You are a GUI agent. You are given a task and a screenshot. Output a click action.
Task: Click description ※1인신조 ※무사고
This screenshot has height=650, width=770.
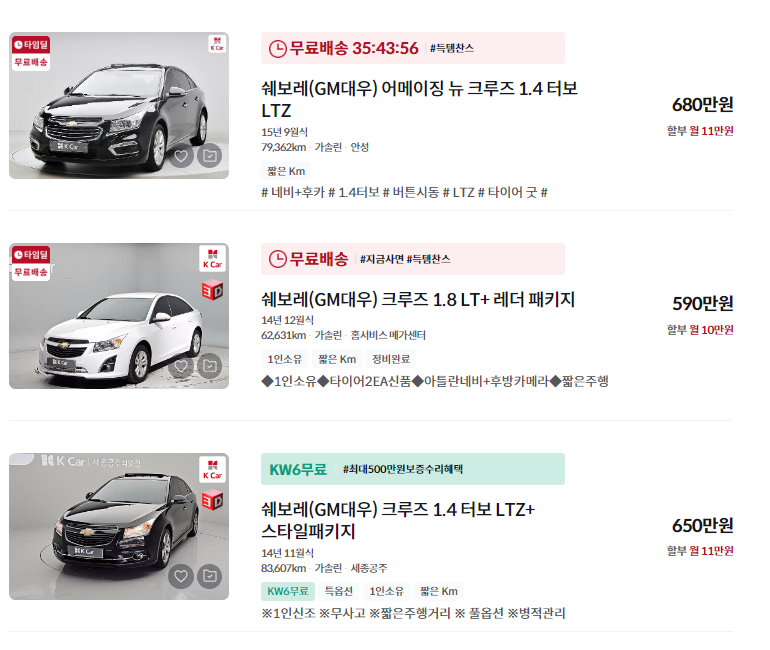pos(413,613)
